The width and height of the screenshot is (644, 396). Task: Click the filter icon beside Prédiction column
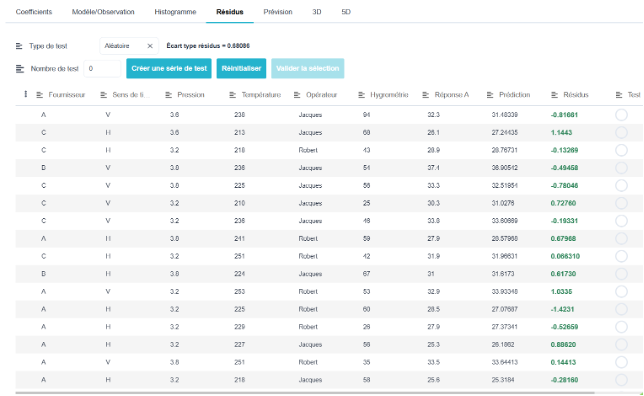[490, 95]
